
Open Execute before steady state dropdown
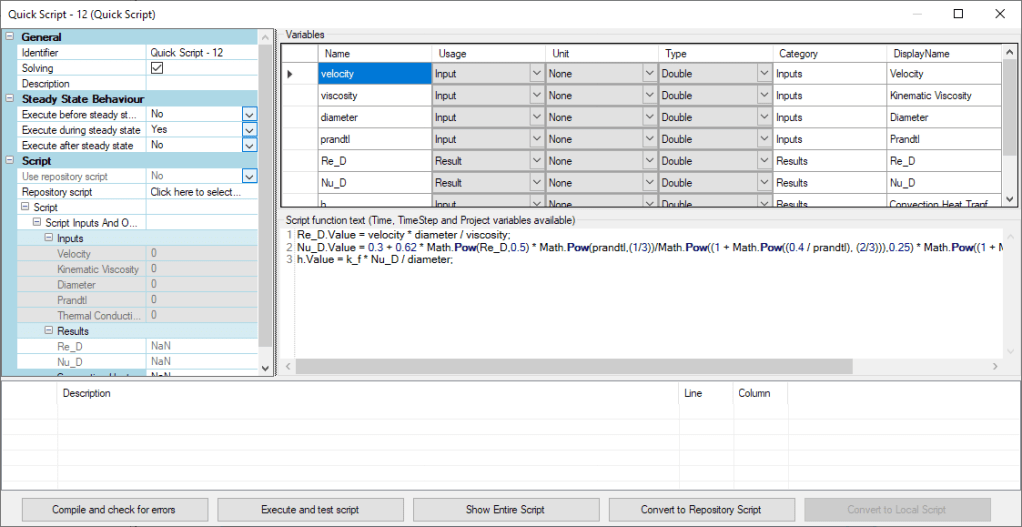tap(249, 115)
